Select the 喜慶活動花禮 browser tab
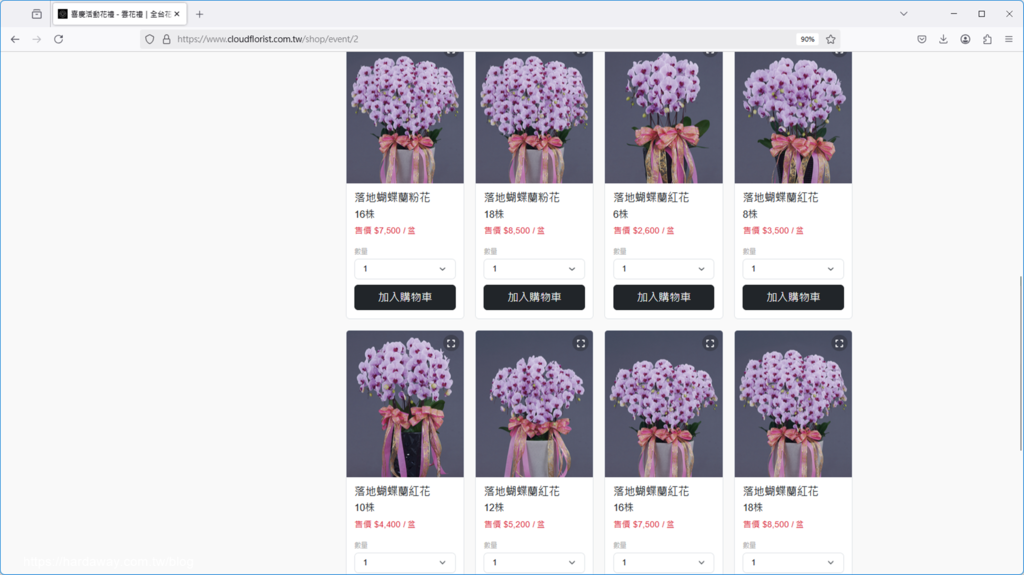Screen dimensions: 1024x575 coord(120,14)
